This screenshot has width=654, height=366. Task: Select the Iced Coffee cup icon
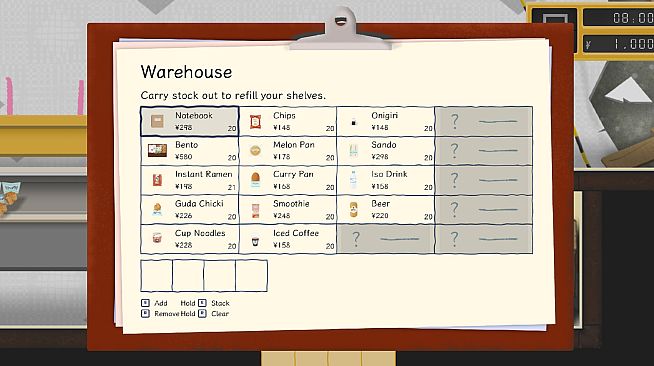click(255, 241)
